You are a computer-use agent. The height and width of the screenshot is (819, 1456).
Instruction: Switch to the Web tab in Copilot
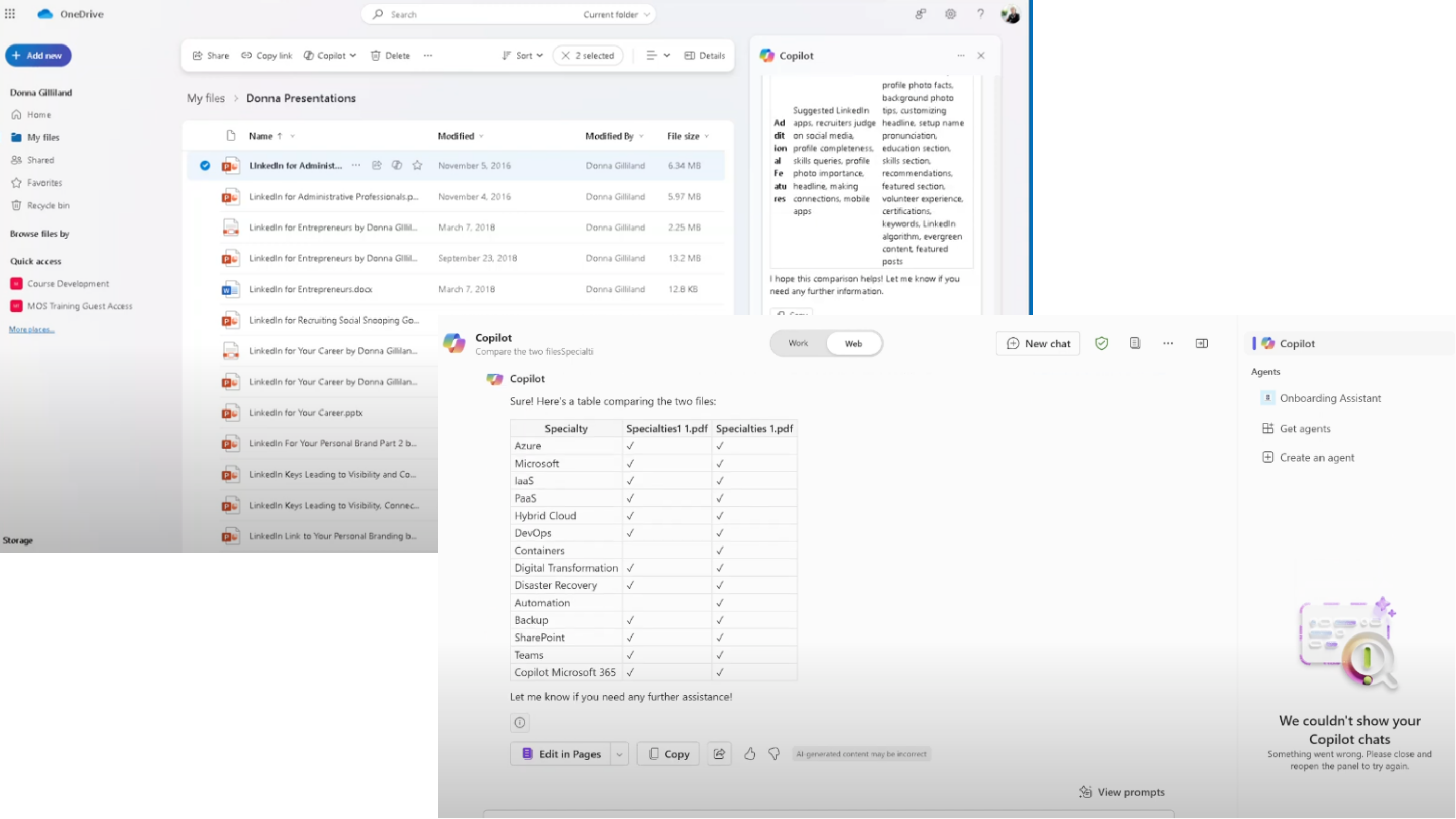(853, 344)
